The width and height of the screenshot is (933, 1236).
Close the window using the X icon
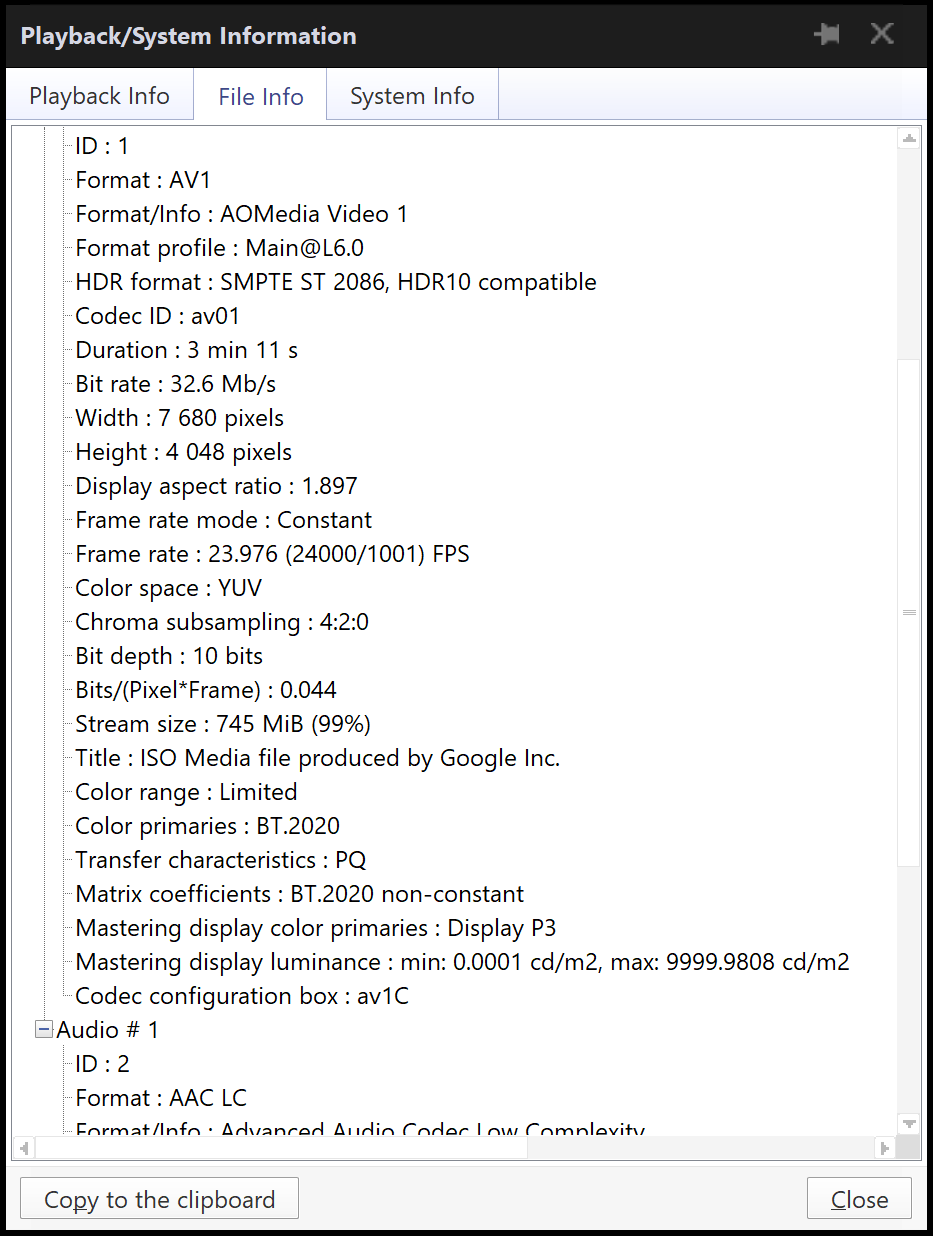click(882, 34)
